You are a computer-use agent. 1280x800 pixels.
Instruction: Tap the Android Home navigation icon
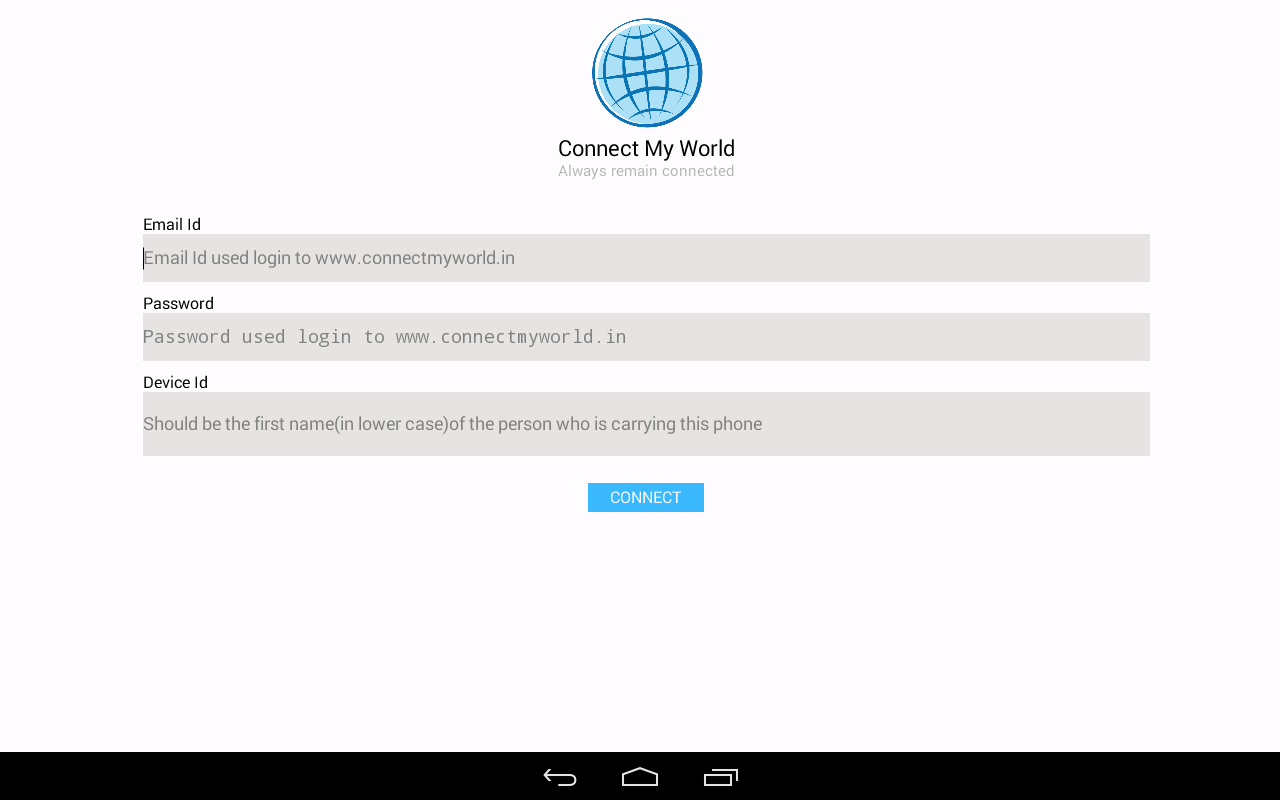point(640,777)
